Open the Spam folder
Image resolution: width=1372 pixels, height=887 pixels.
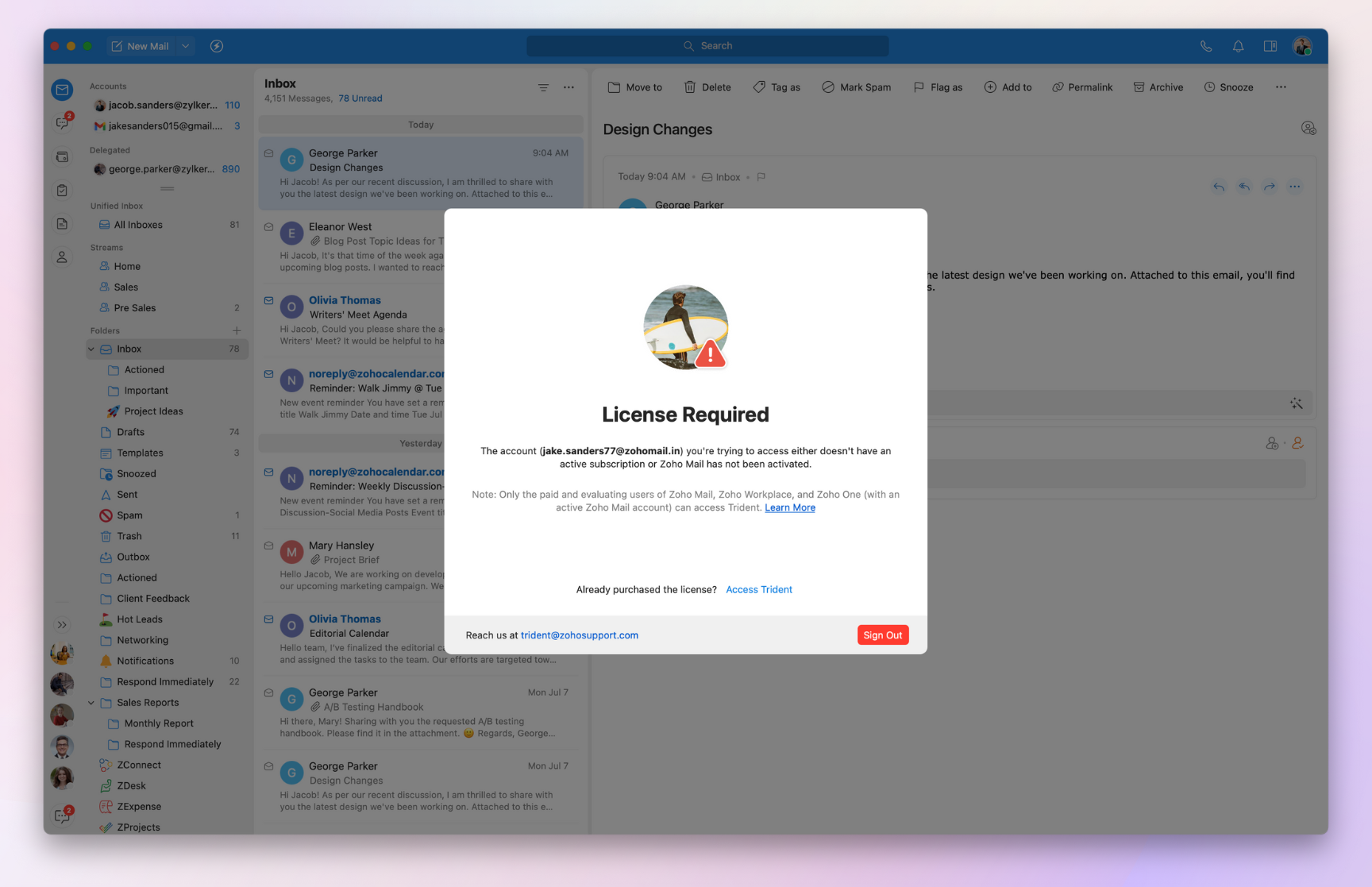(167, 515)
